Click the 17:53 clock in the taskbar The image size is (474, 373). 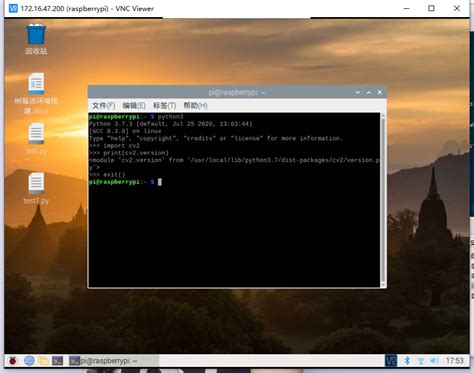tap(455, 360)
